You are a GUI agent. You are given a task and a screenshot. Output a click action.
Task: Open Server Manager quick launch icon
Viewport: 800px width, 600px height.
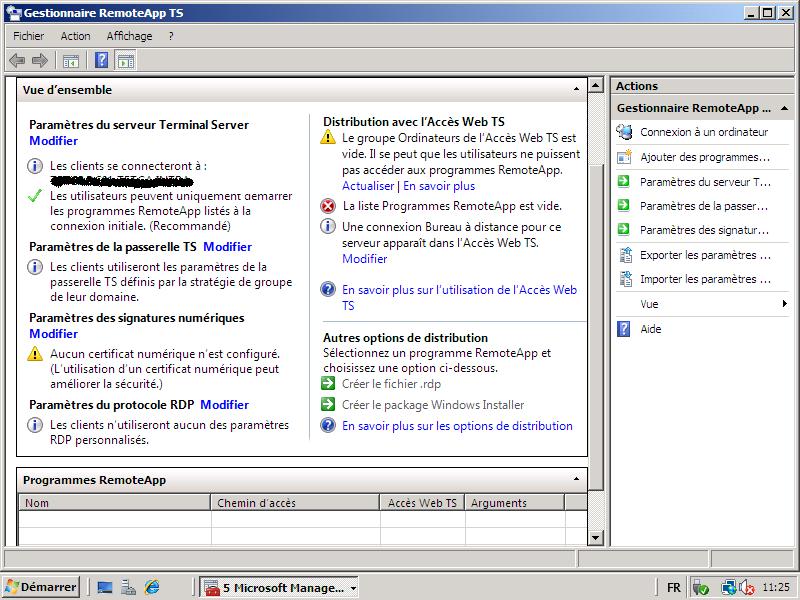128,587
